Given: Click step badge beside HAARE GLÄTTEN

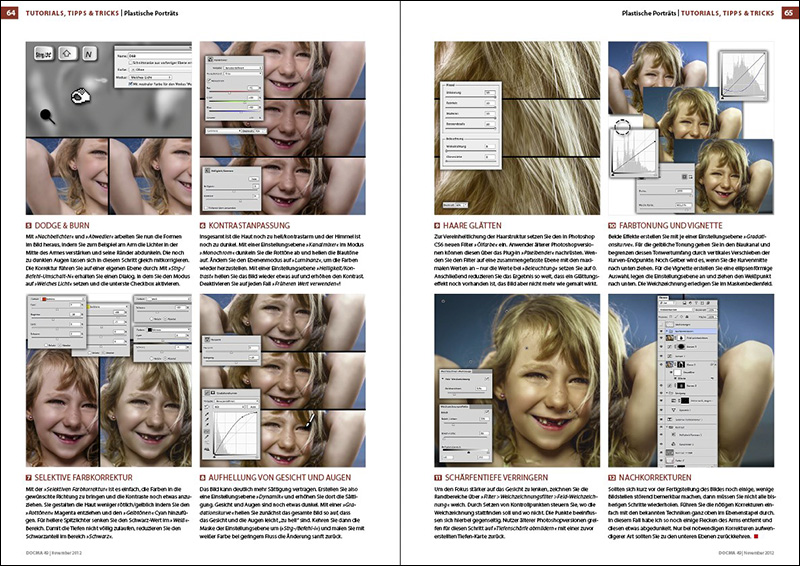Looking at the screenshot, I should [x=437, y=226].
